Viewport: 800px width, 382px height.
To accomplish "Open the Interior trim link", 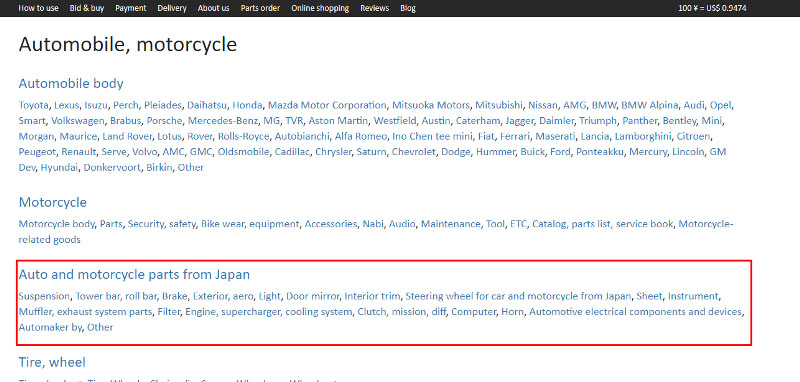I will point(372,296).
